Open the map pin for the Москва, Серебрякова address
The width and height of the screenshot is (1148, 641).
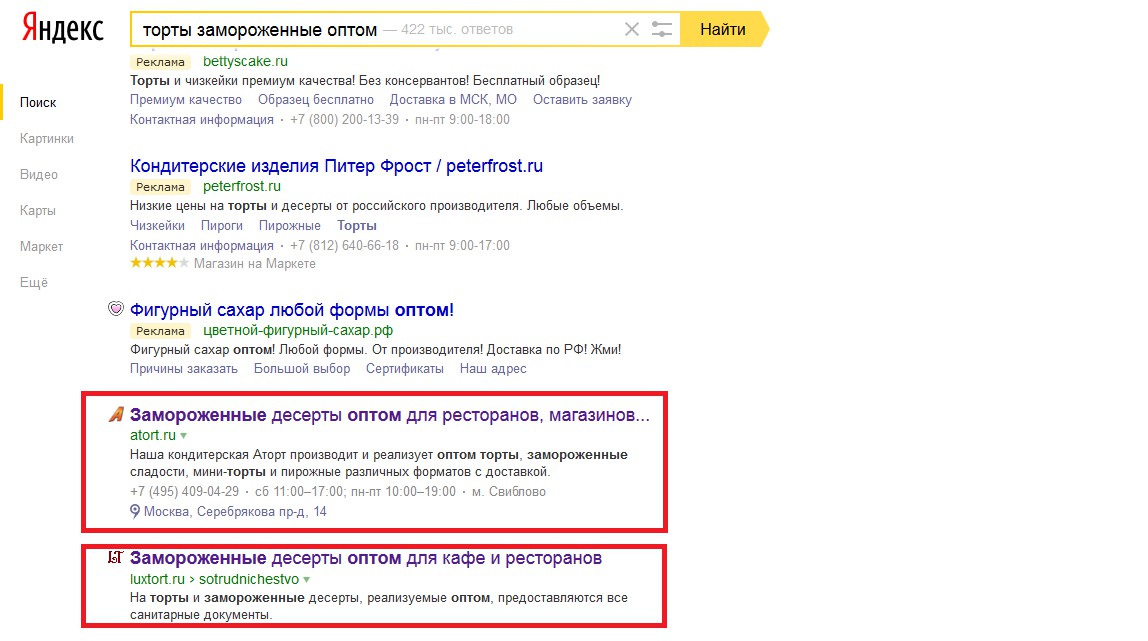(135, 511)
